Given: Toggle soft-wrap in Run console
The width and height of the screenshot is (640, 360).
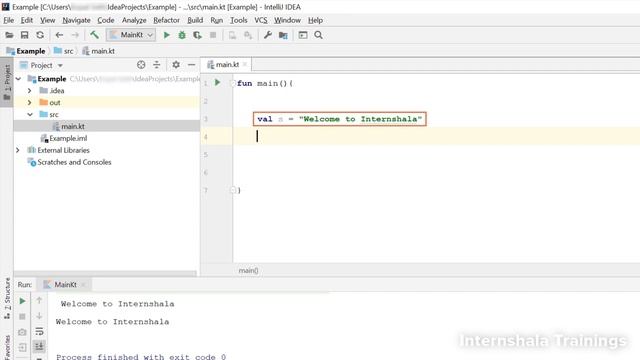Looking at the screenshot, I should click(x=39, y=331).
